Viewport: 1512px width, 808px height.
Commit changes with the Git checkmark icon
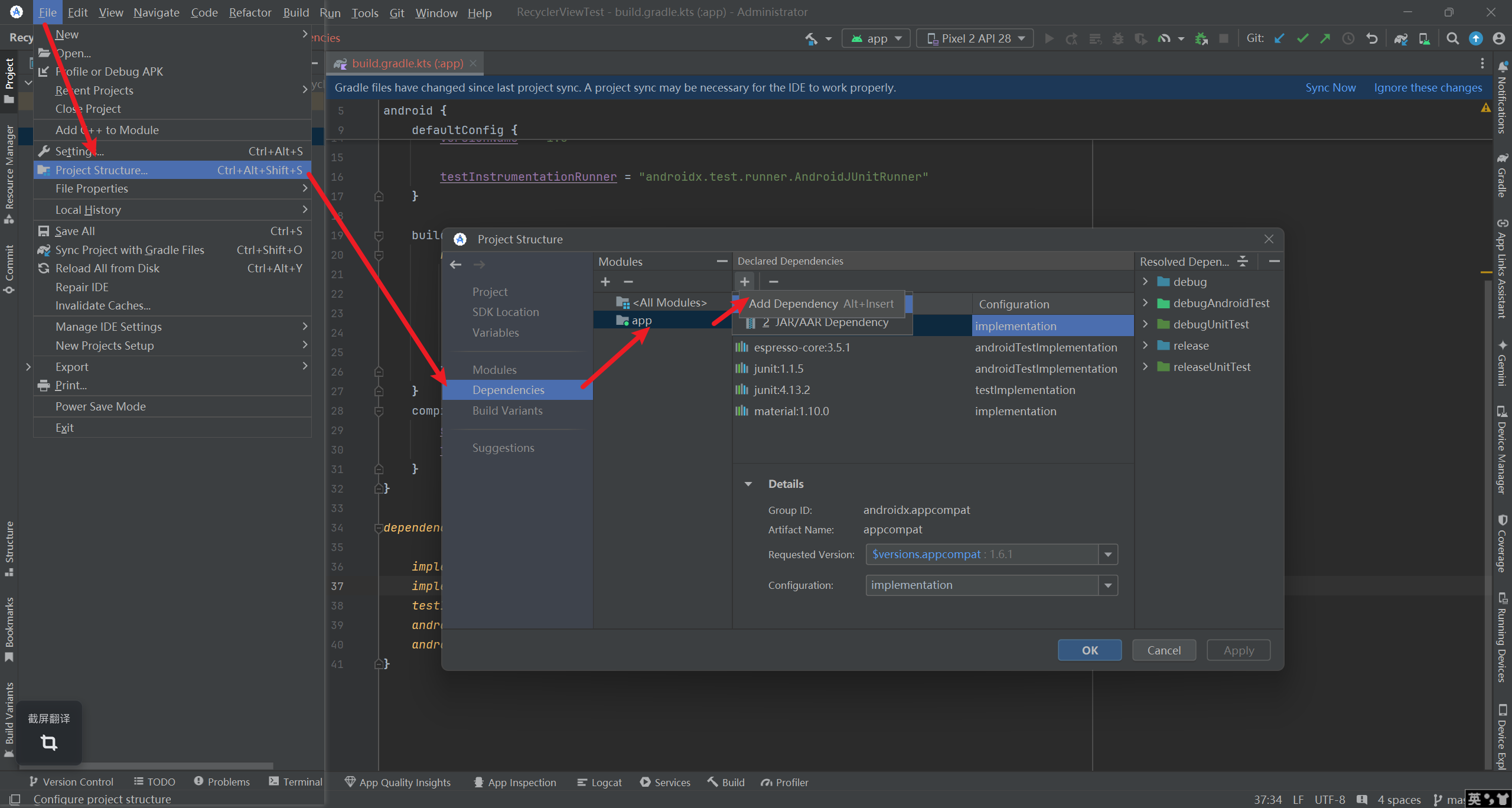click(1302, 39)
